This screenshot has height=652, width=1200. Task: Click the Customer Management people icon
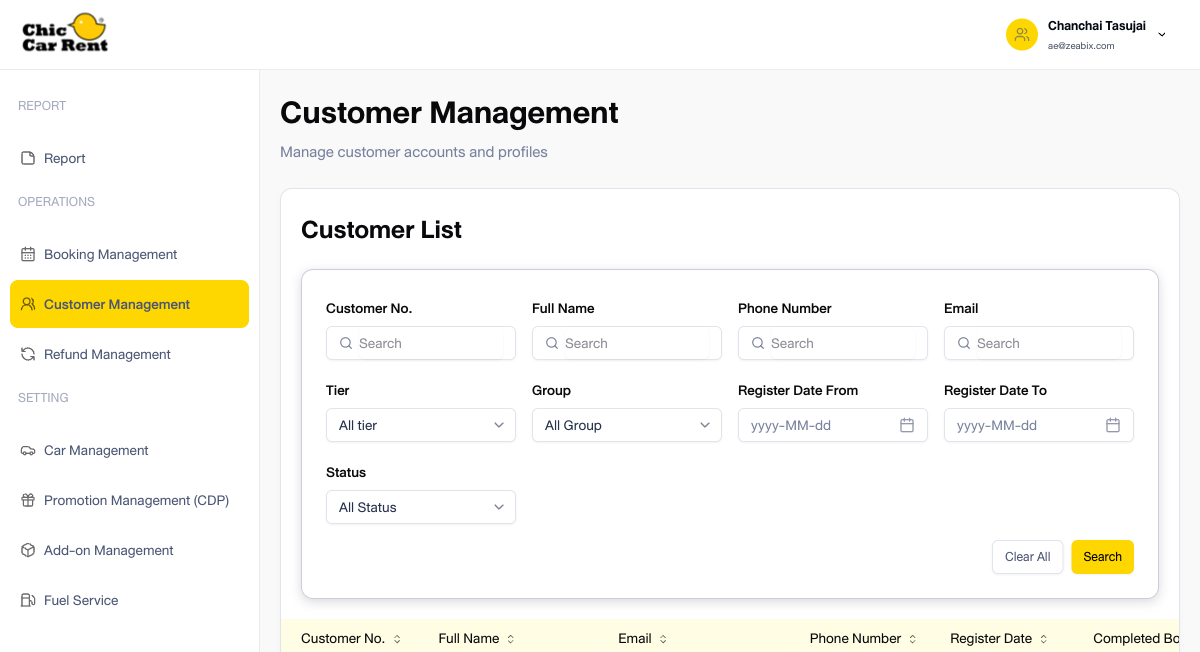(28, 304)
